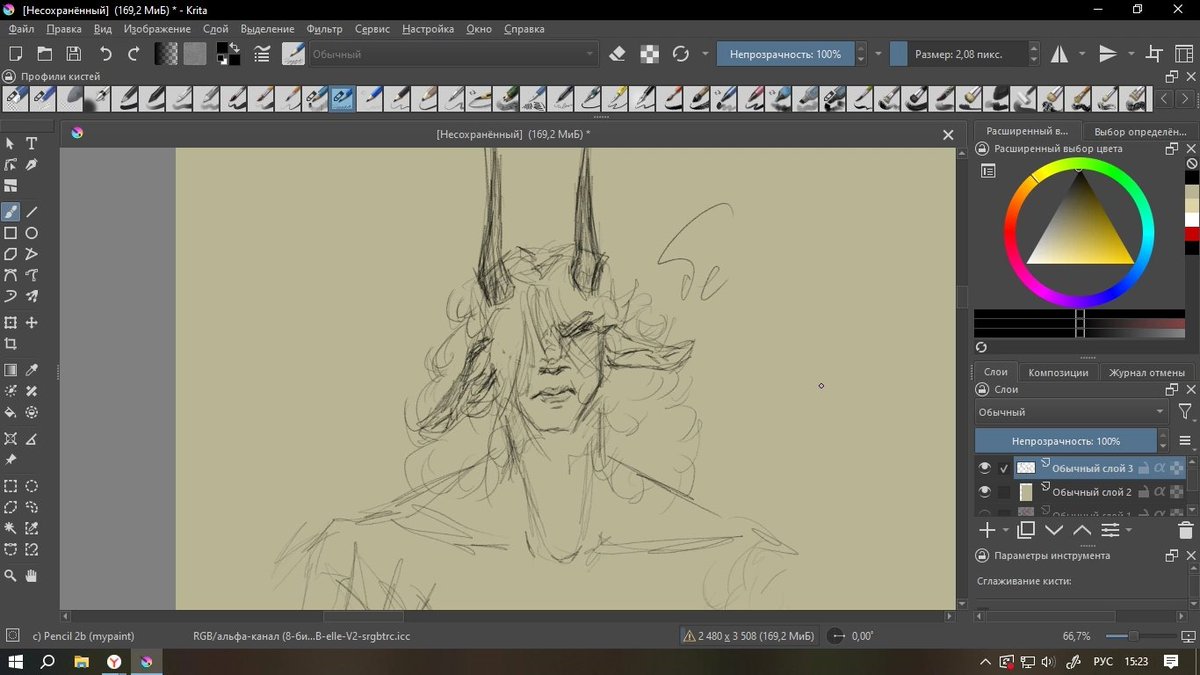Switch to the Композиции tab
This screenshot has height=675, width=1200.
click(1058, 372)
